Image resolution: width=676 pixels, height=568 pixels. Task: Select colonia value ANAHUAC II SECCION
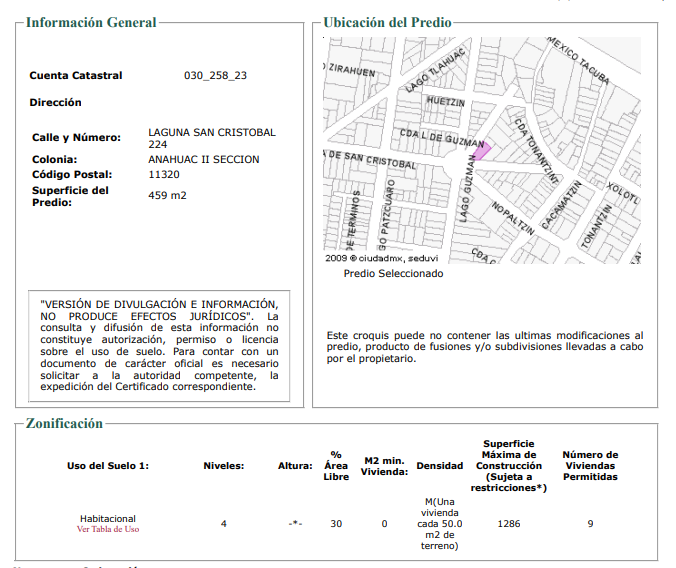tap(203, 160)
